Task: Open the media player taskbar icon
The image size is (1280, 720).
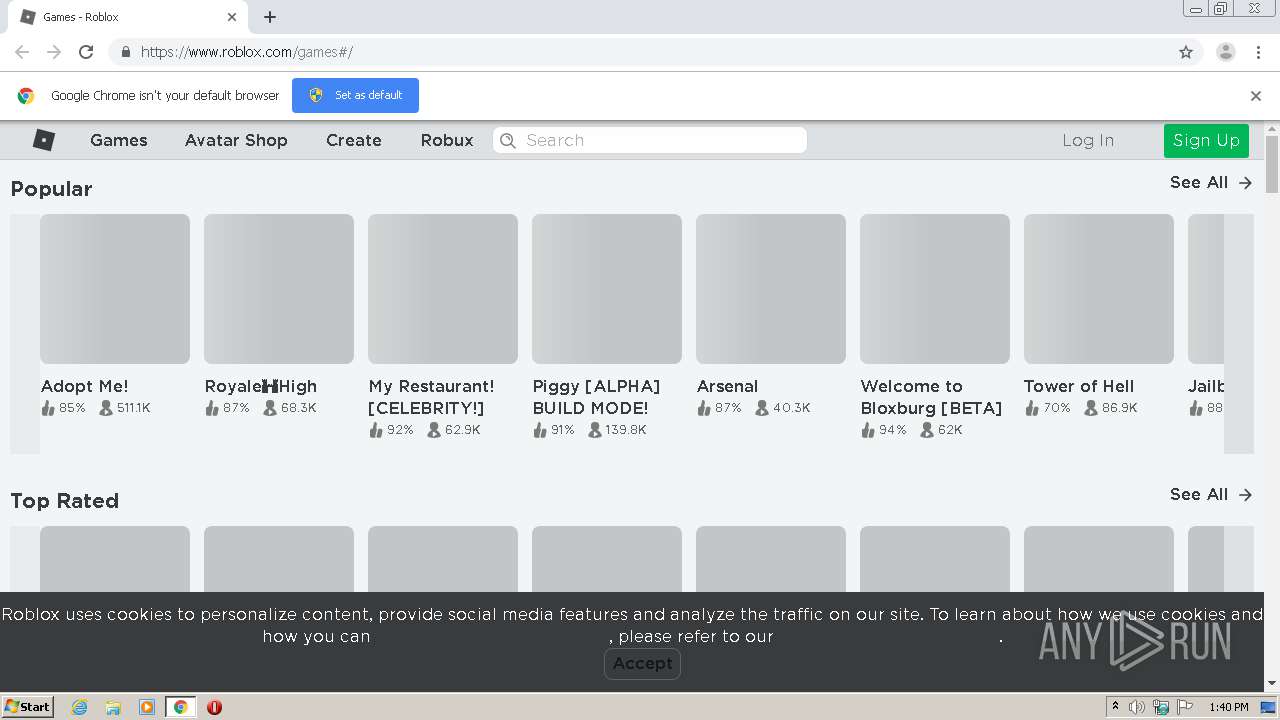Action: [x=147, y=707]
